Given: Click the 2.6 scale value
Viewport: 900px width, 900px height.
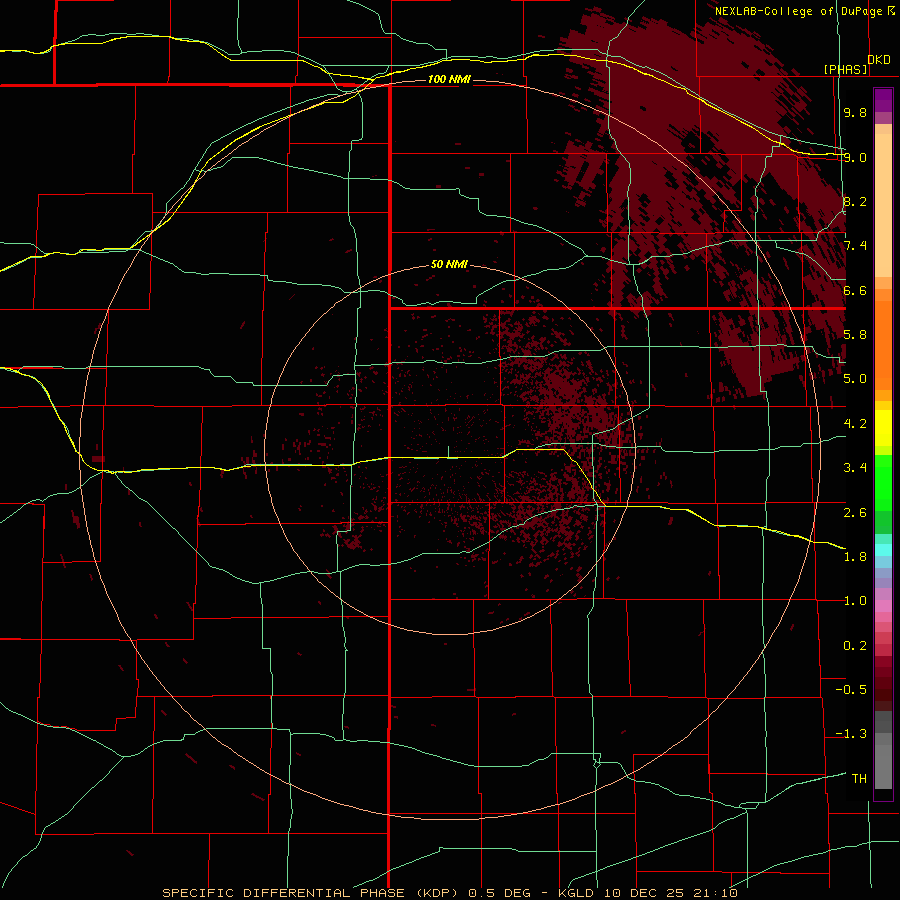Looking at the screenshot, I should (x=855, y=512).
